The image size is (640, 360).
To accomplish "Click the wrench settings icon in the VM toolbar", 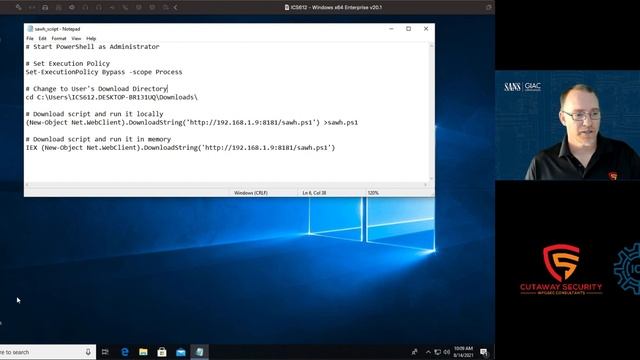I will click(x=18, y=7).
